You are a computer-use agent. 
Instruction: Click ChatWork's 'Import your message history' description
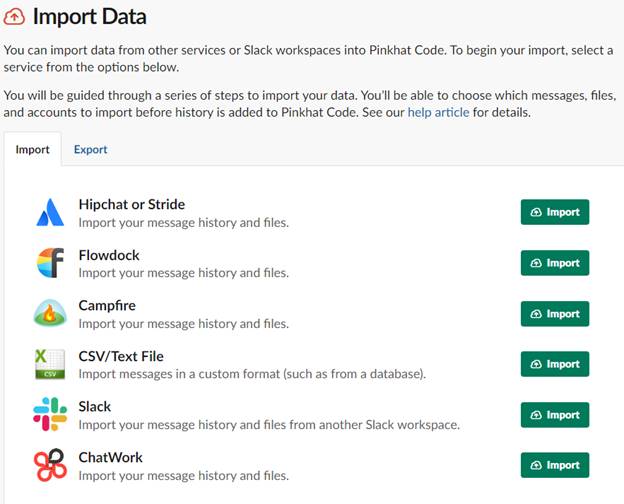[184, 476]
